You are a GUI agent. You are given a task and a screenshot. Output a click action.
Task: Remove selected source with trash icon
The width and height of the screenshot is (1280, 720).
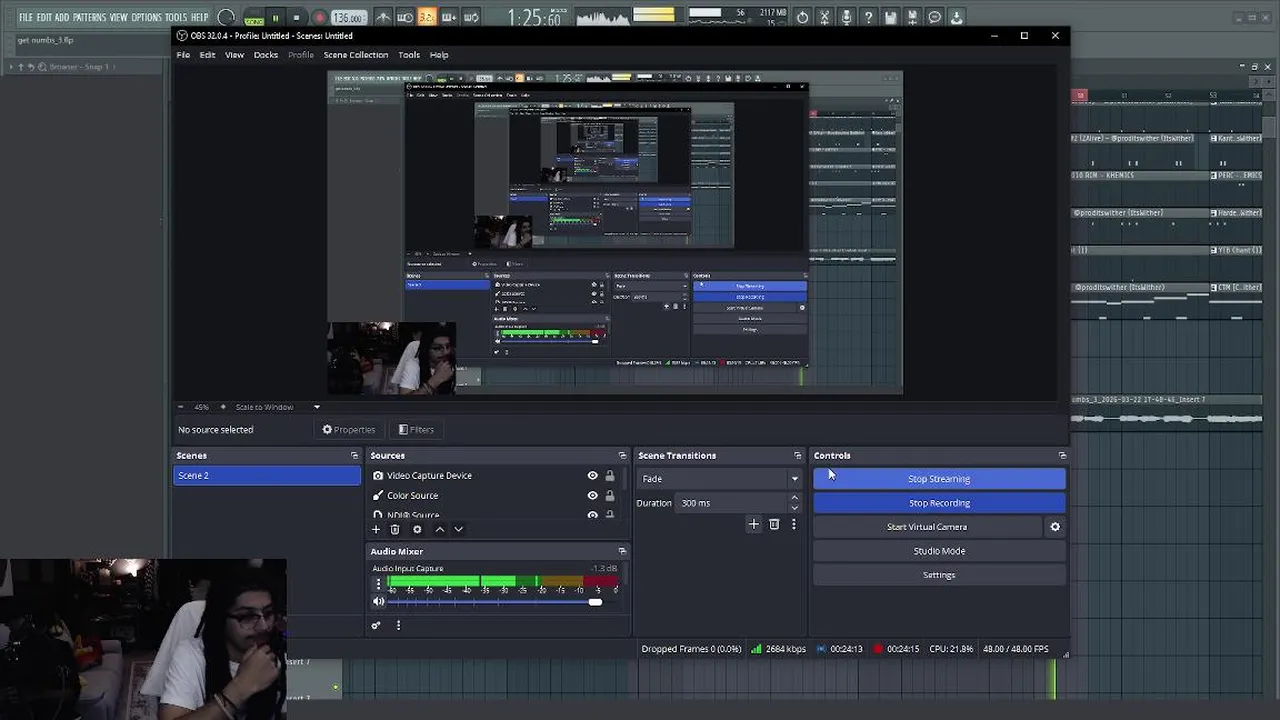[395, 530]
